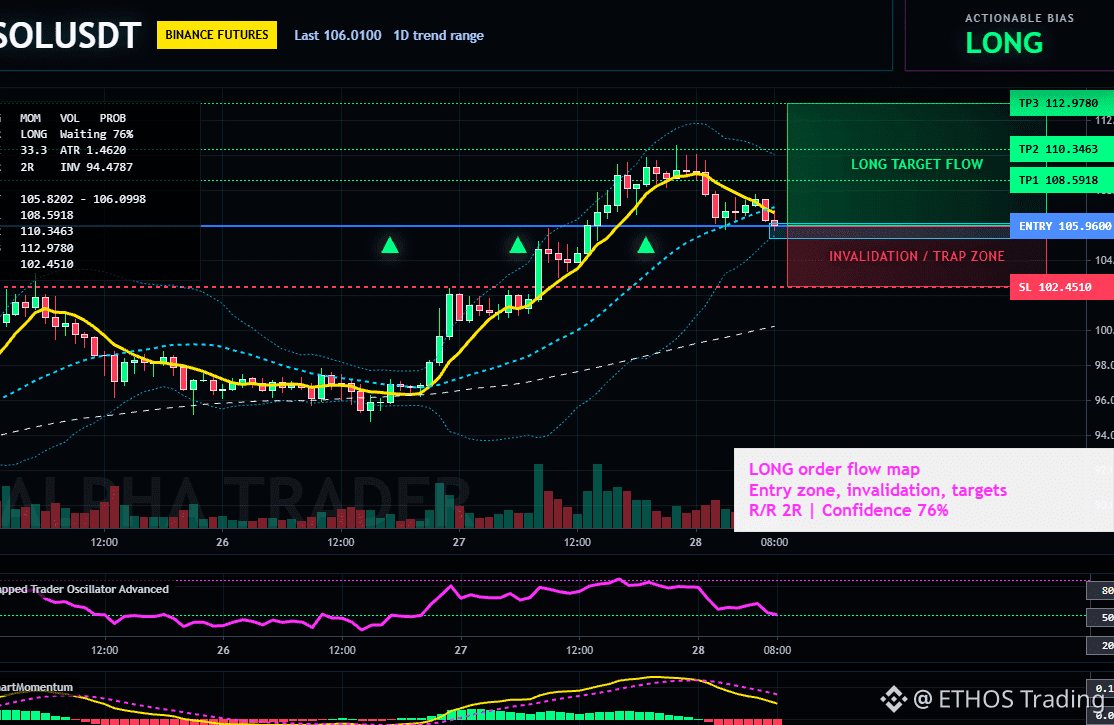
Task: Click the '1D trend range' label
Action: pos(438,36)
